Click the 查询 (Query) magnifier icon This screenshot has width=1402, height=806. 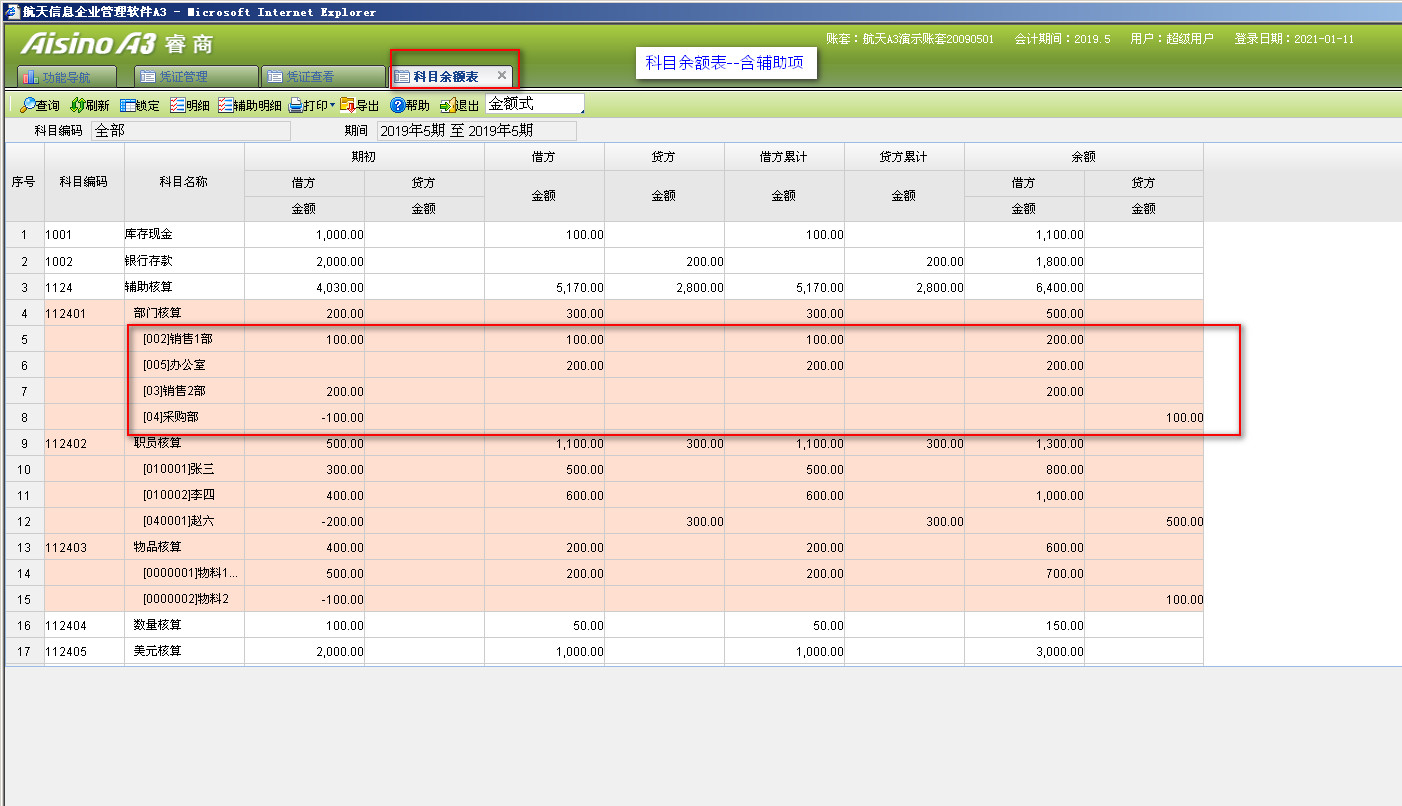point(27,105)
